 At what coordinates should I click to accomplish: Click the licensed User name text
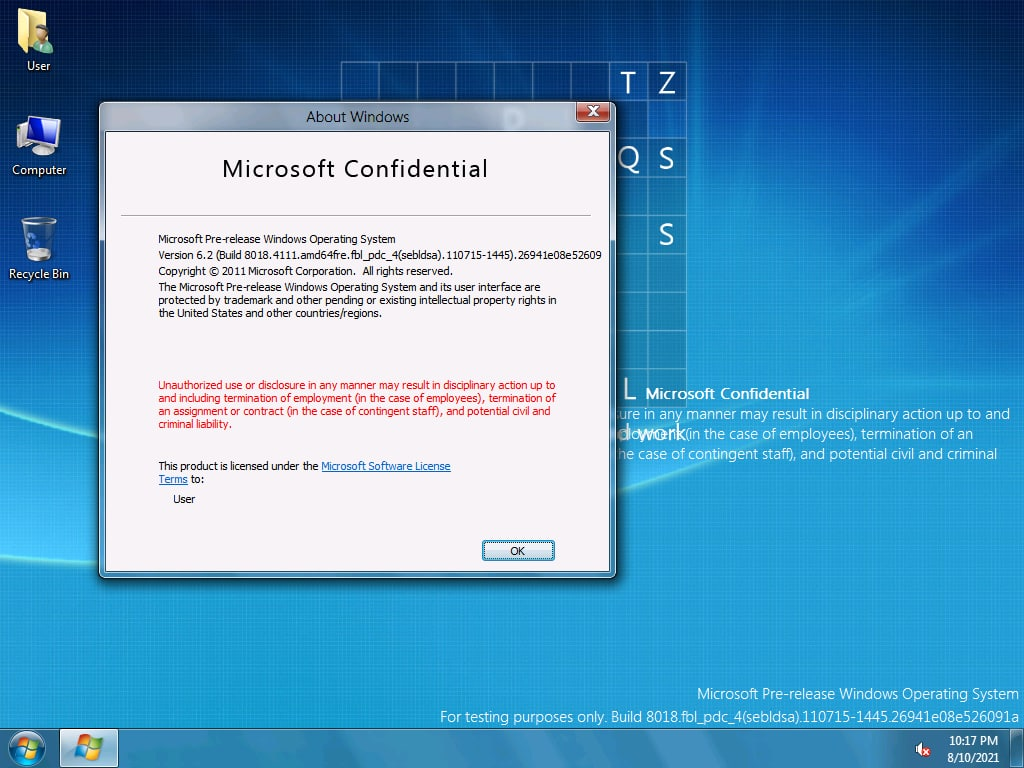click(x=184, y=499)
